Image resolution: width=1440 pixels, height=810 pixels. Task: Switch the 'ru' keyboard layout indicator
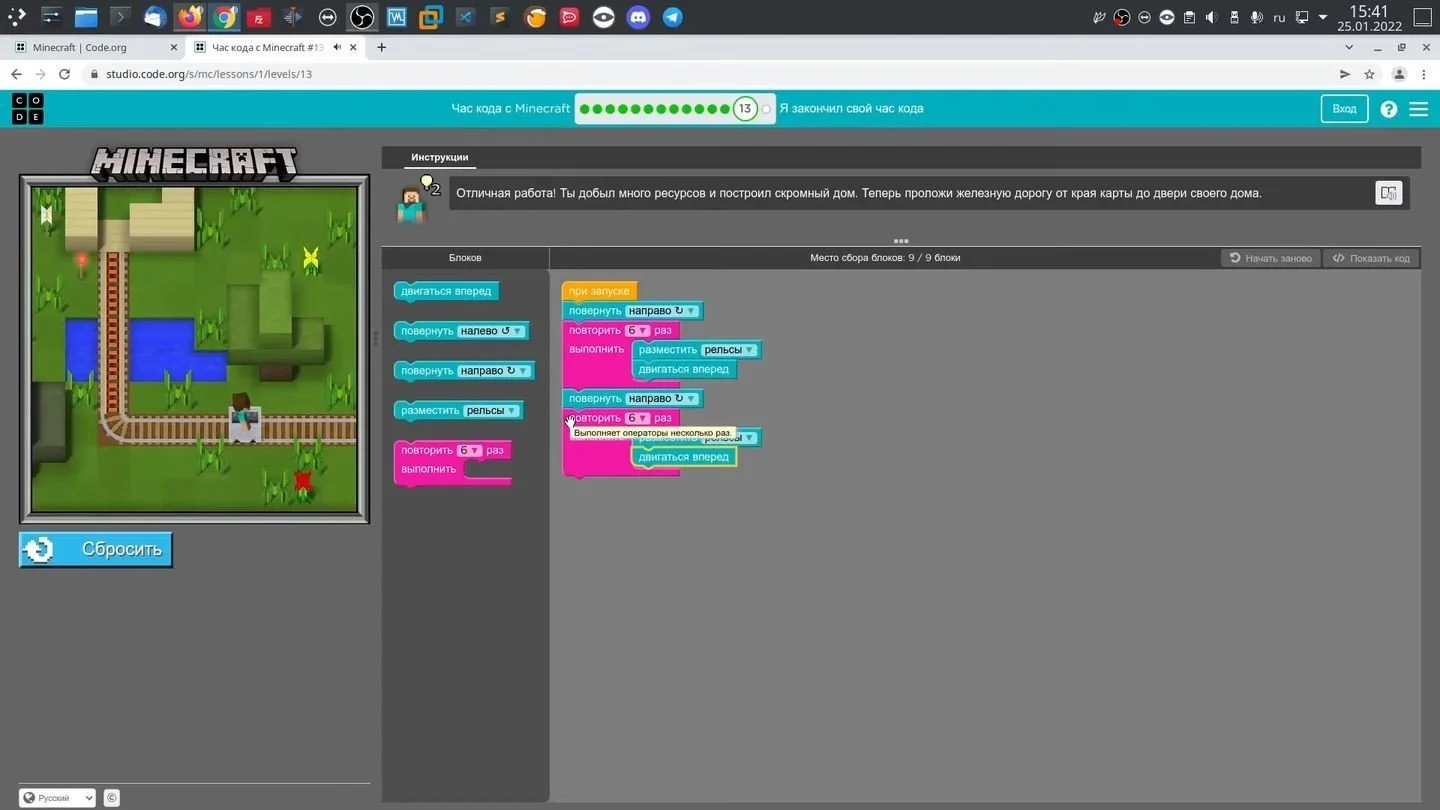coord(1279,17)
